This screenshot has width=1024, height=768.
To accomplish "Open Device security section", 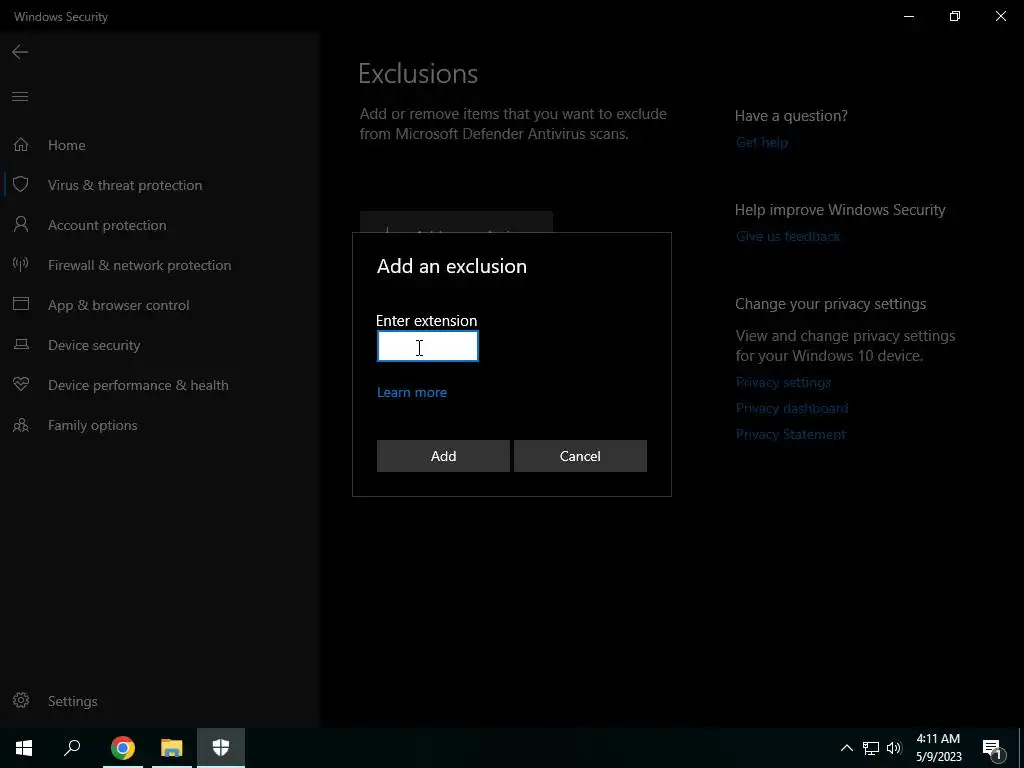I will point(94,345).
